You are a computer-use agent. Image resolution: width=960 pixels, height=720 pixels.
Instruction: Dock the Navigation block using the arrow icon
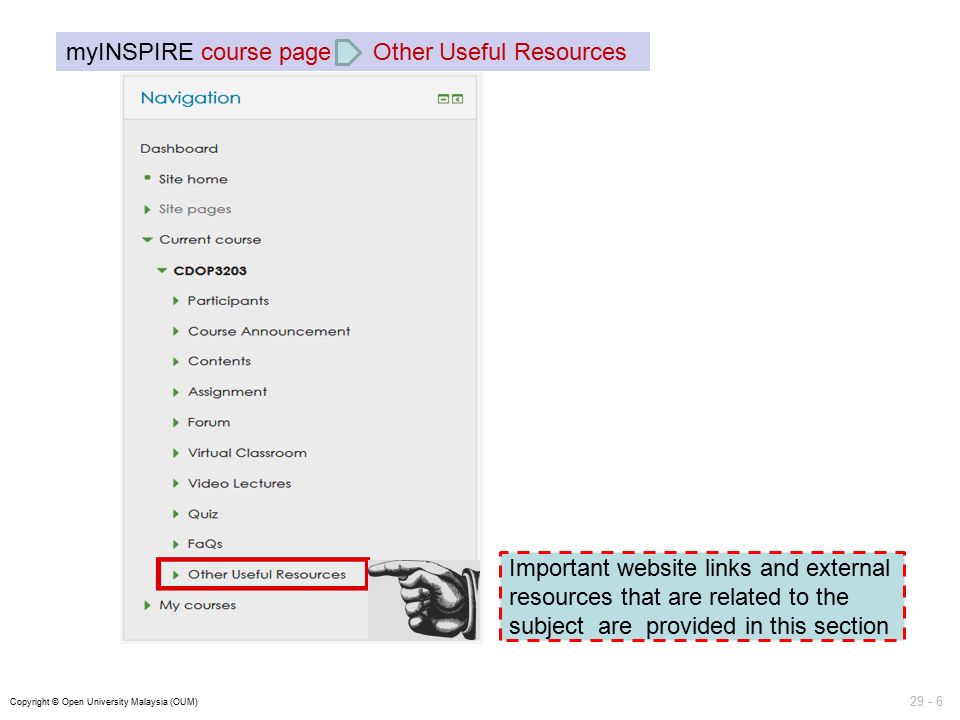tap(457, 99)
